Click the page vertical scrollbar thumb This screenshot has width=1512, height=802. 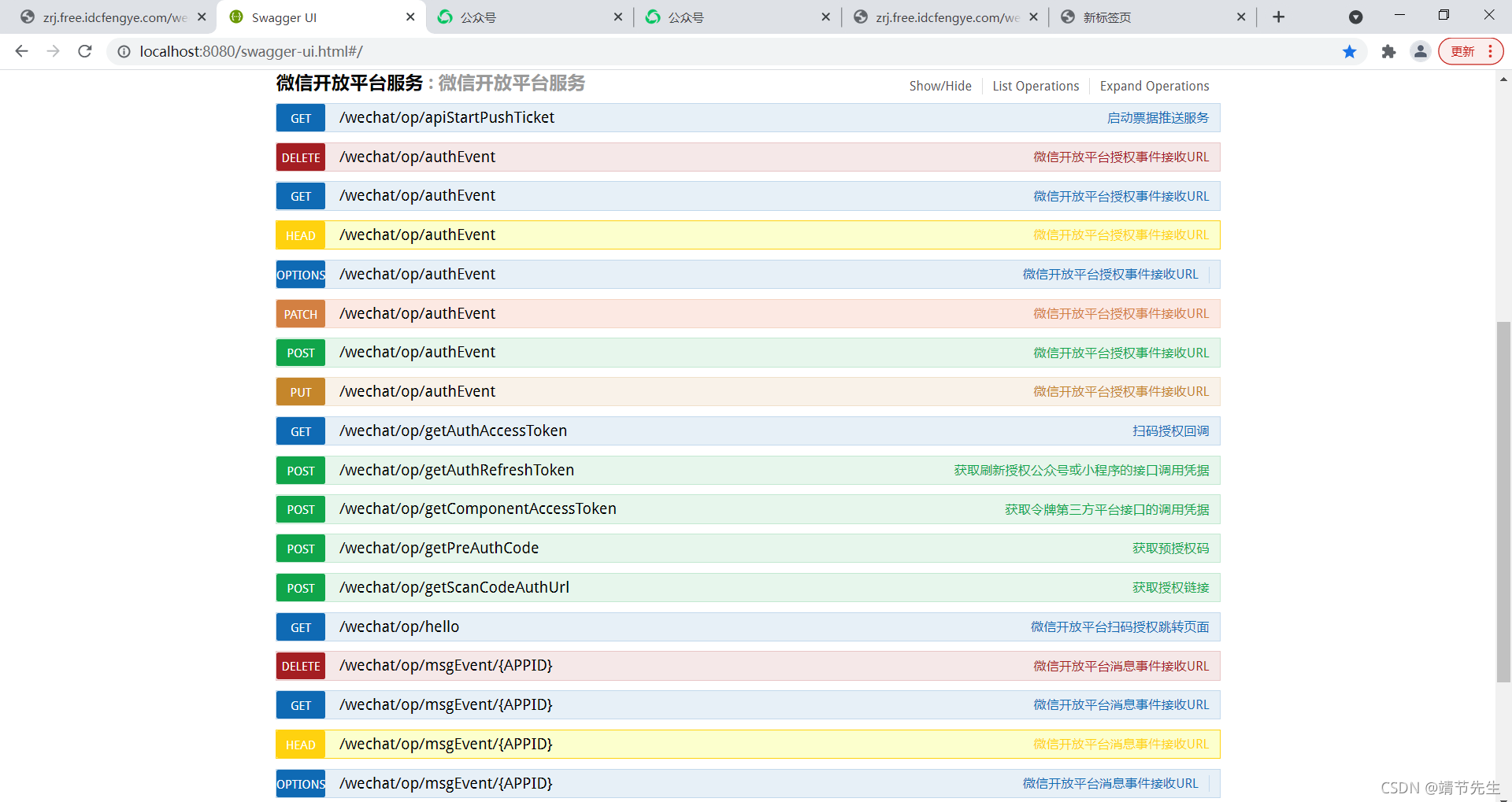tap(1504, 501)
